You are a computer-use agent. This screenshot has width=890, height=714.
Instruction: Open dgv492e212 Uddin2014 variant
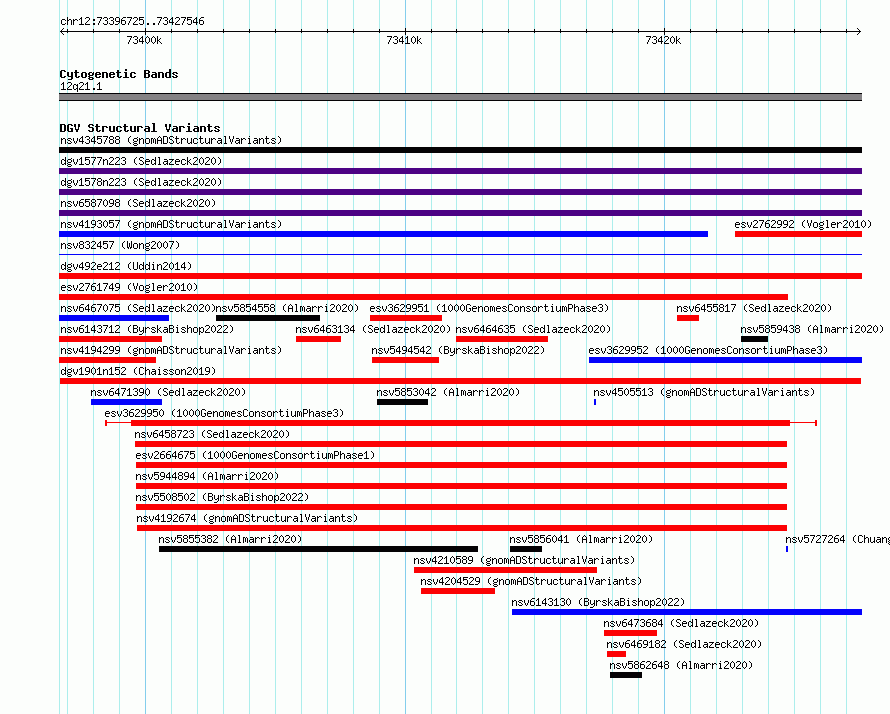pos(460,276)
